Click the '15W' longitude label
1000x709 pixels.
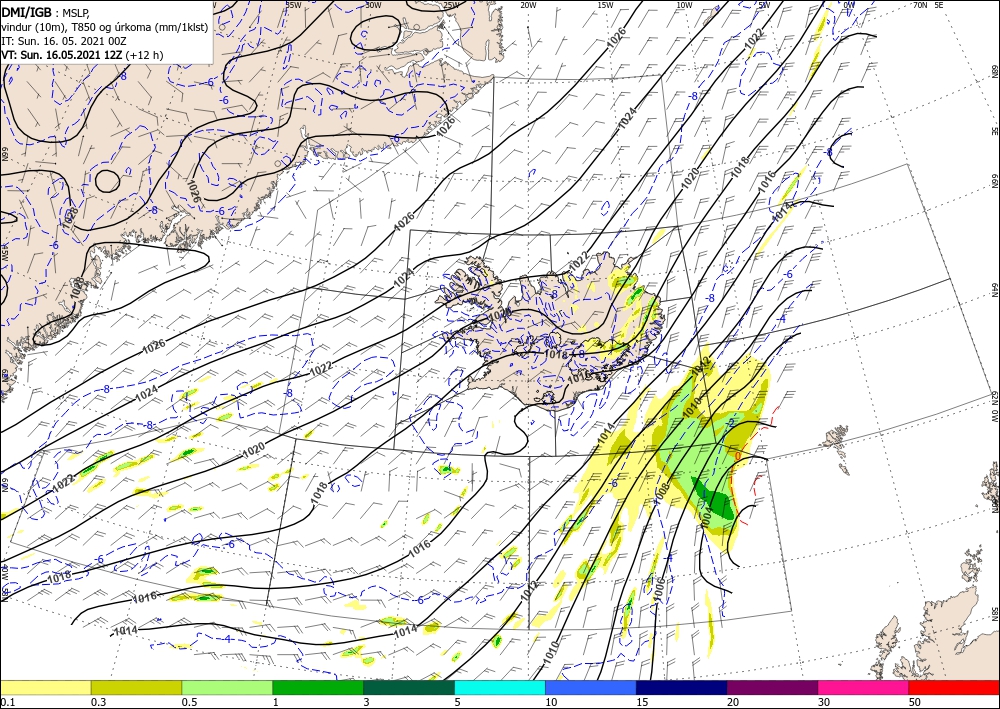click(x=605, y=5)
